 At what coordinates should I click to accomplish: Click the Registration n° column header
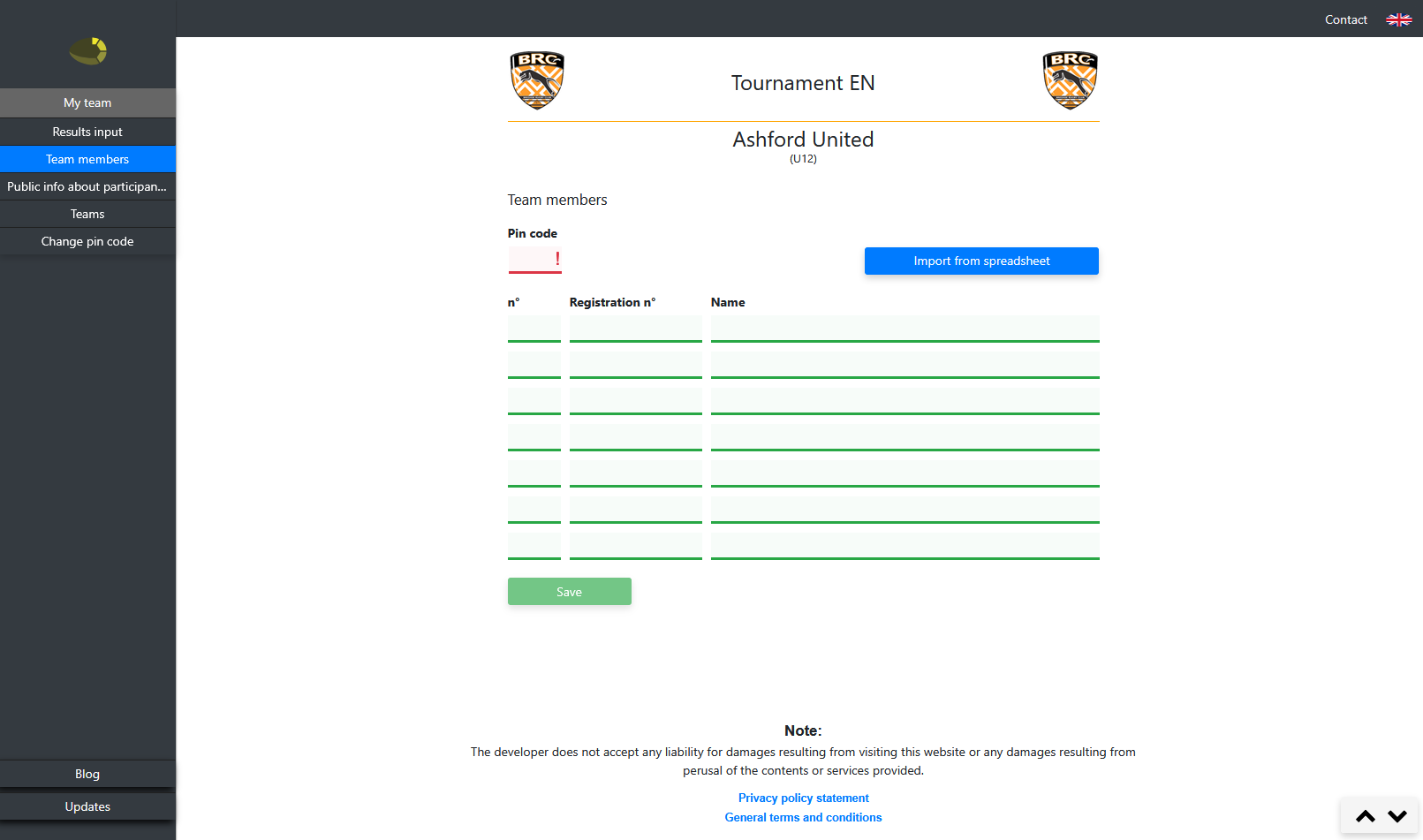[x=612, y=302]
